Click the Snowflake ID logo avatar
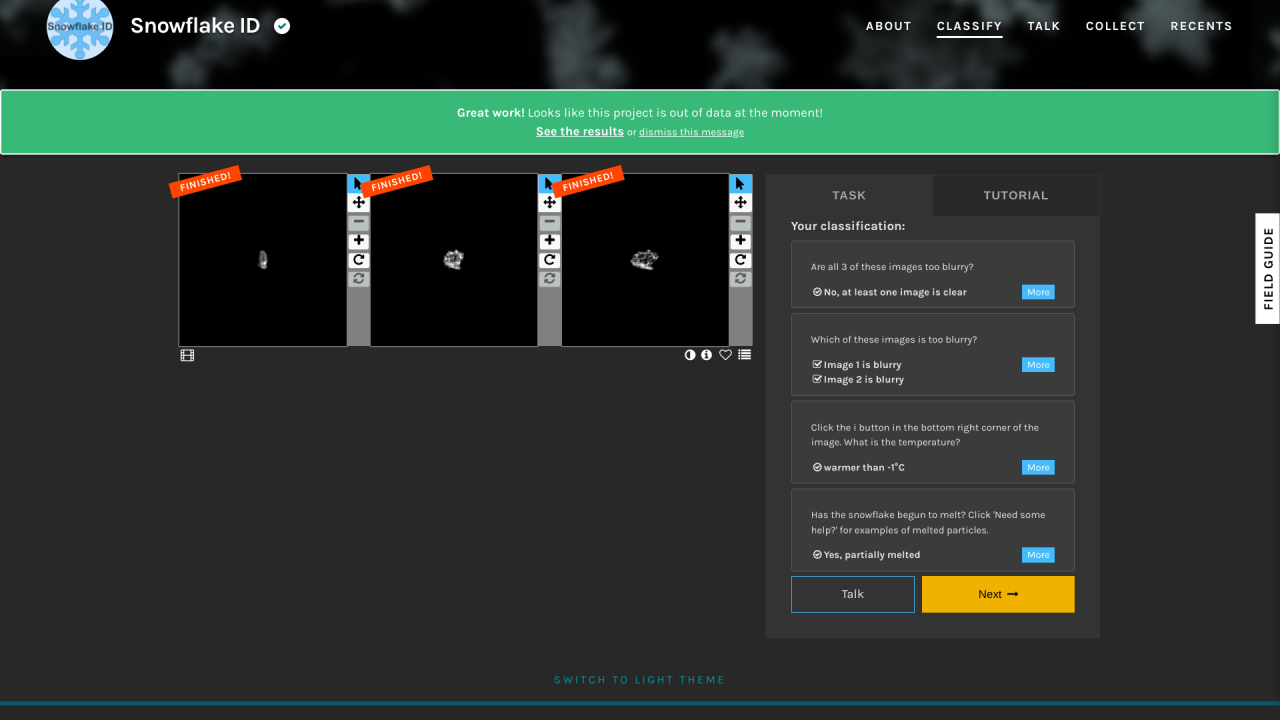 tap(80, 26)
